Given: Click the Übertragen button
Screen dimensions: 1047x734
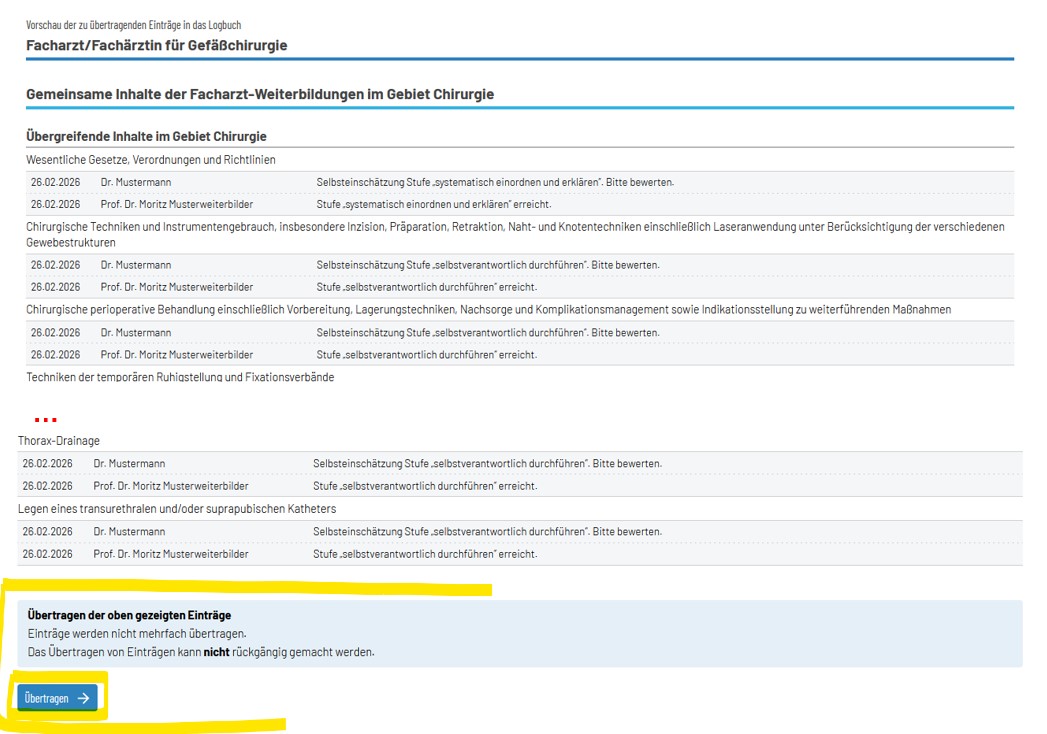Looking at the screenshot, I should point(57,698).
